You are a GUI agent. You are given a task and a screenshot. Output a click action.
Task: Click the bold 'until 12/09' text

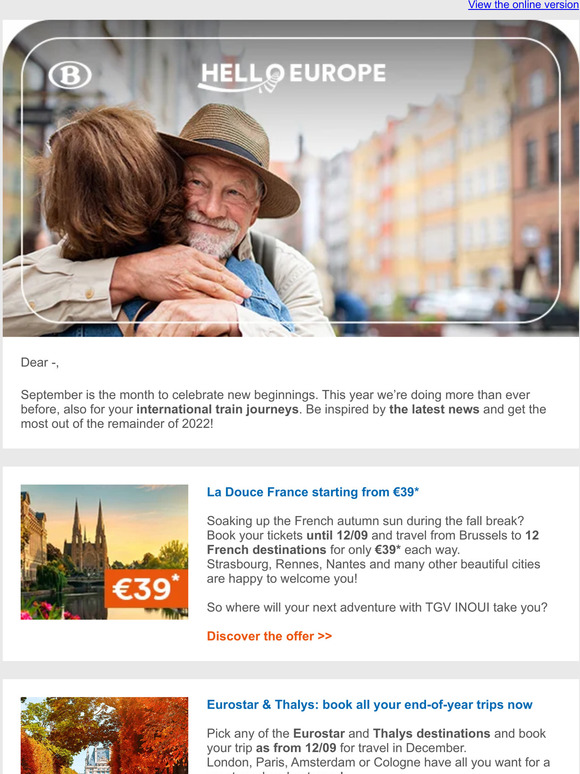click(337, 536)
